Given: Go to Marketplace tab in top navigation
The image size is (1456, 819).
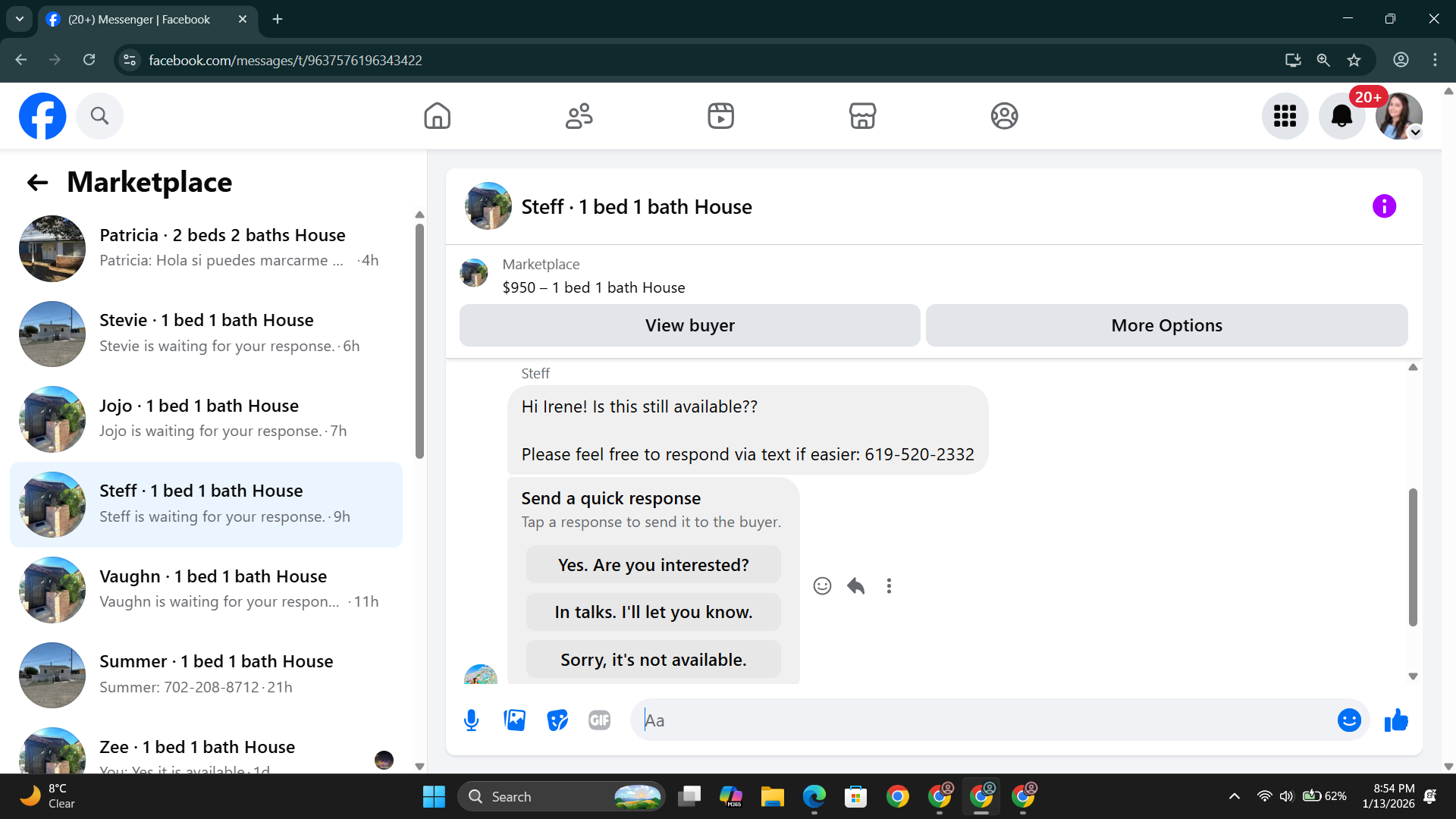Looking at the screenshot, I should click(x=862, y=116).
